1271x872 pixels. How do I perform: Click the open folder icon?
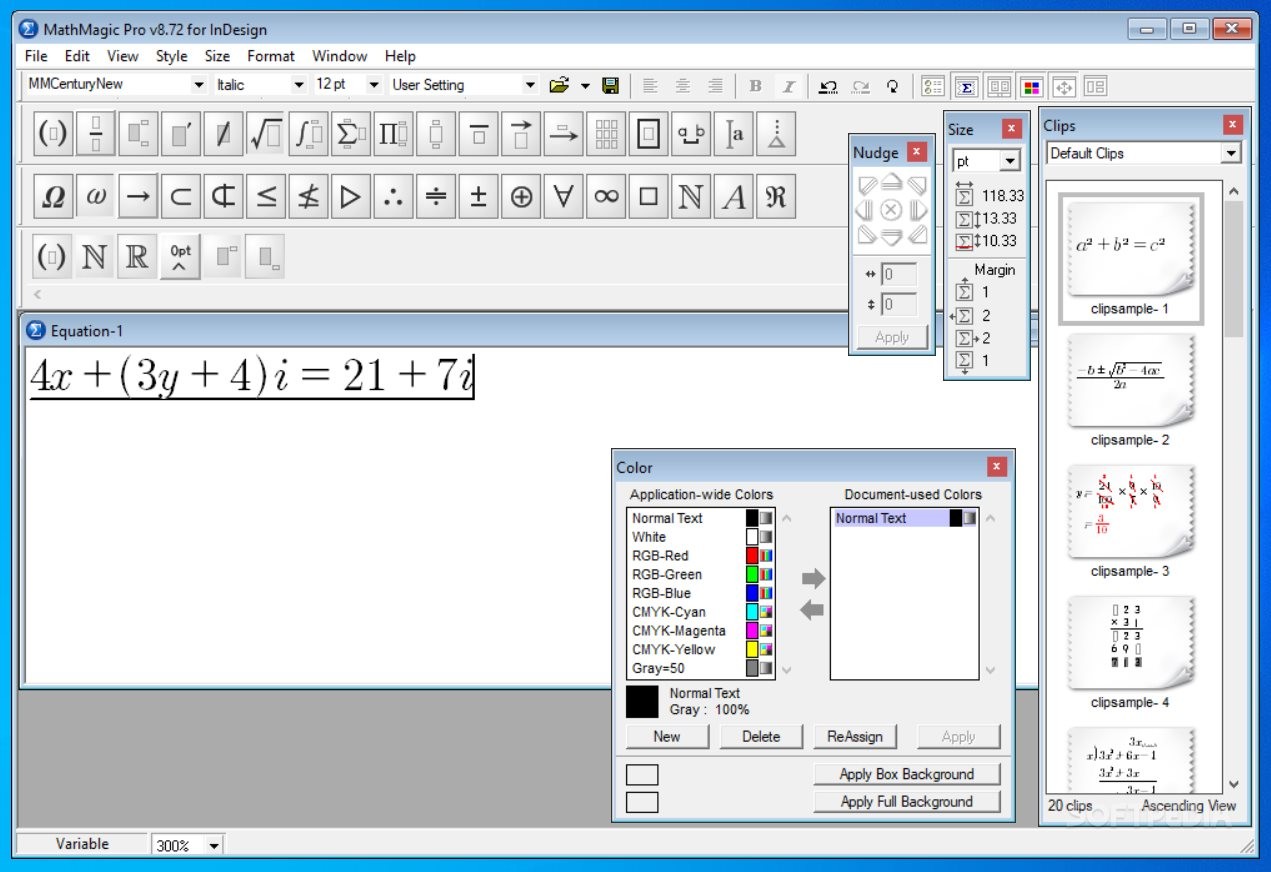point(560,85)
